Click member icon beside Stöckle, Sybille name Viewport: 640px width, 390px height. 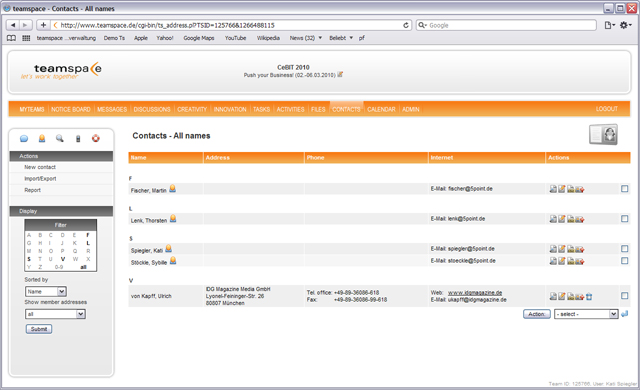(173, 260)
